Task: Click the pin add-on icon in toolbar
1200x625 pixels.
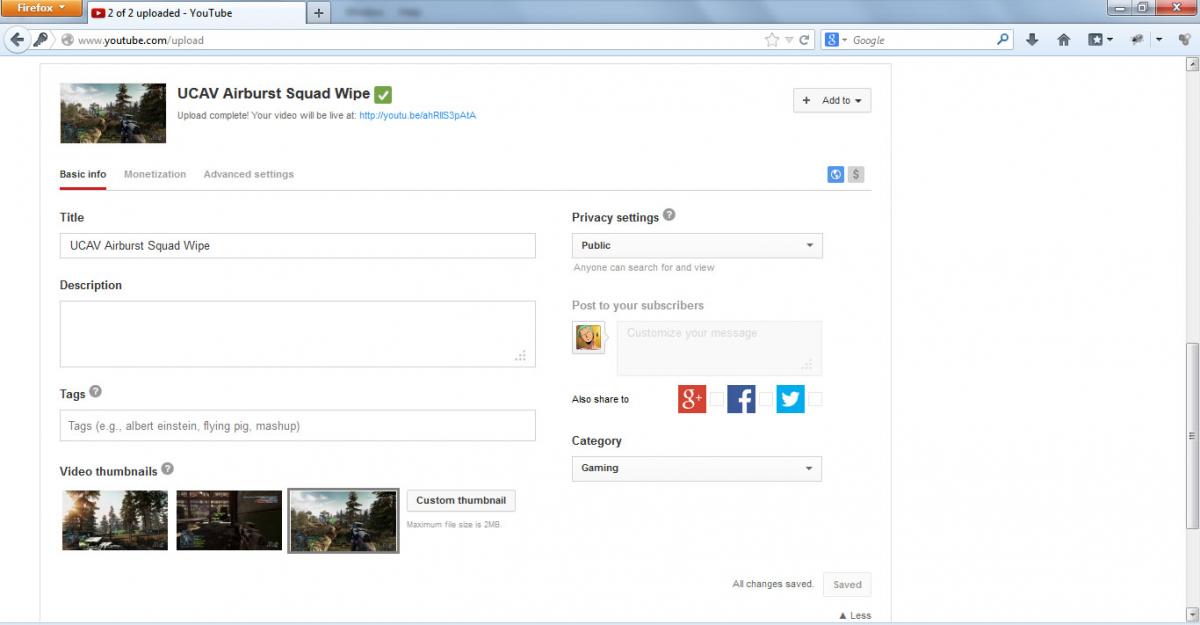Action: coord(1136,40)
